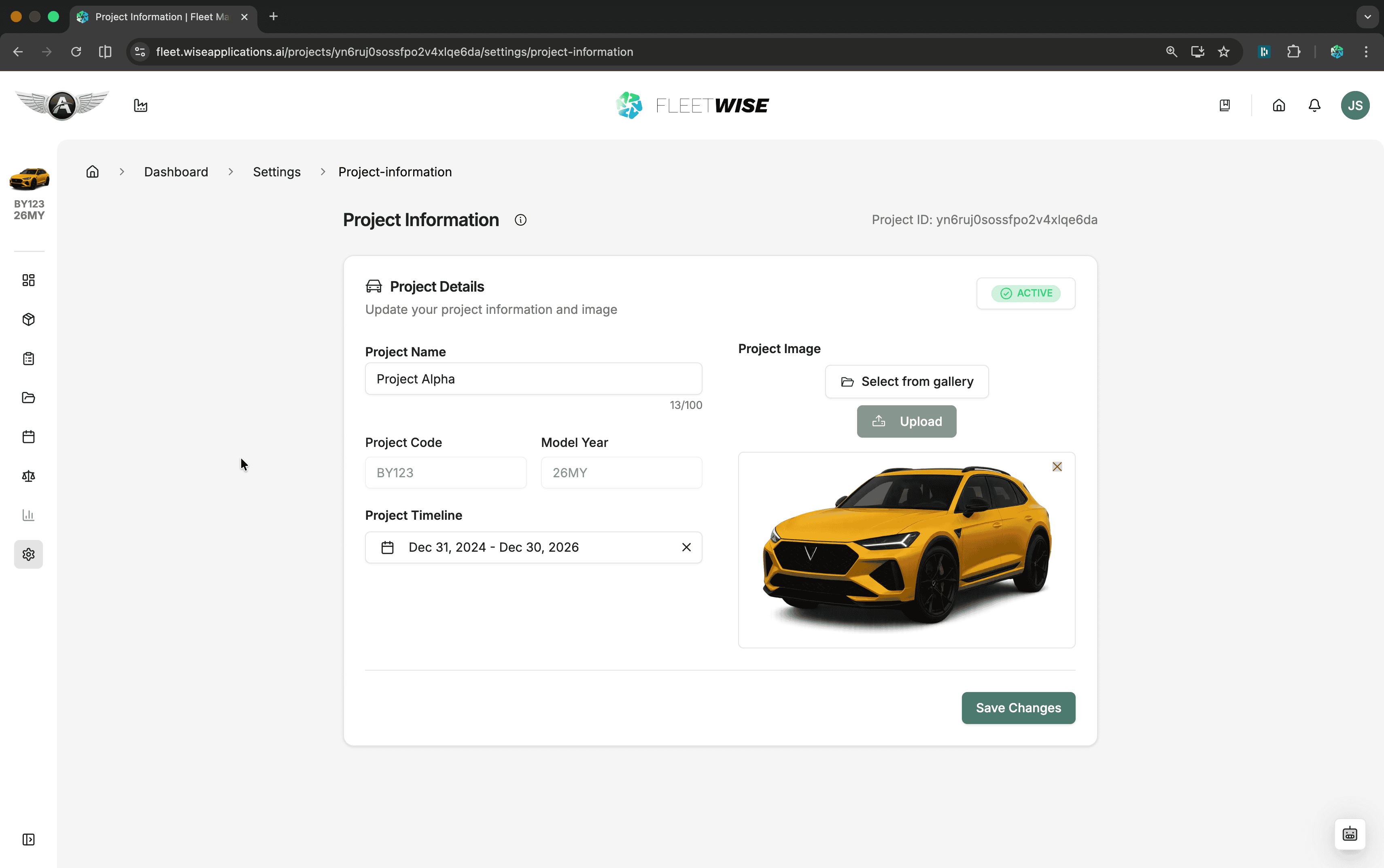1384x868 pixels.
Task: Open the cube parts icon in sidebar
Action: 29,319
